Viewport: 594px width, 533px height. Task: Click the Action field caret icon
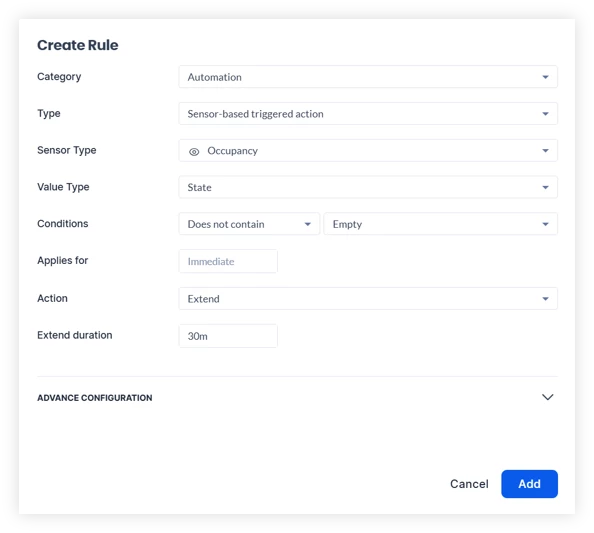[545, 299]
